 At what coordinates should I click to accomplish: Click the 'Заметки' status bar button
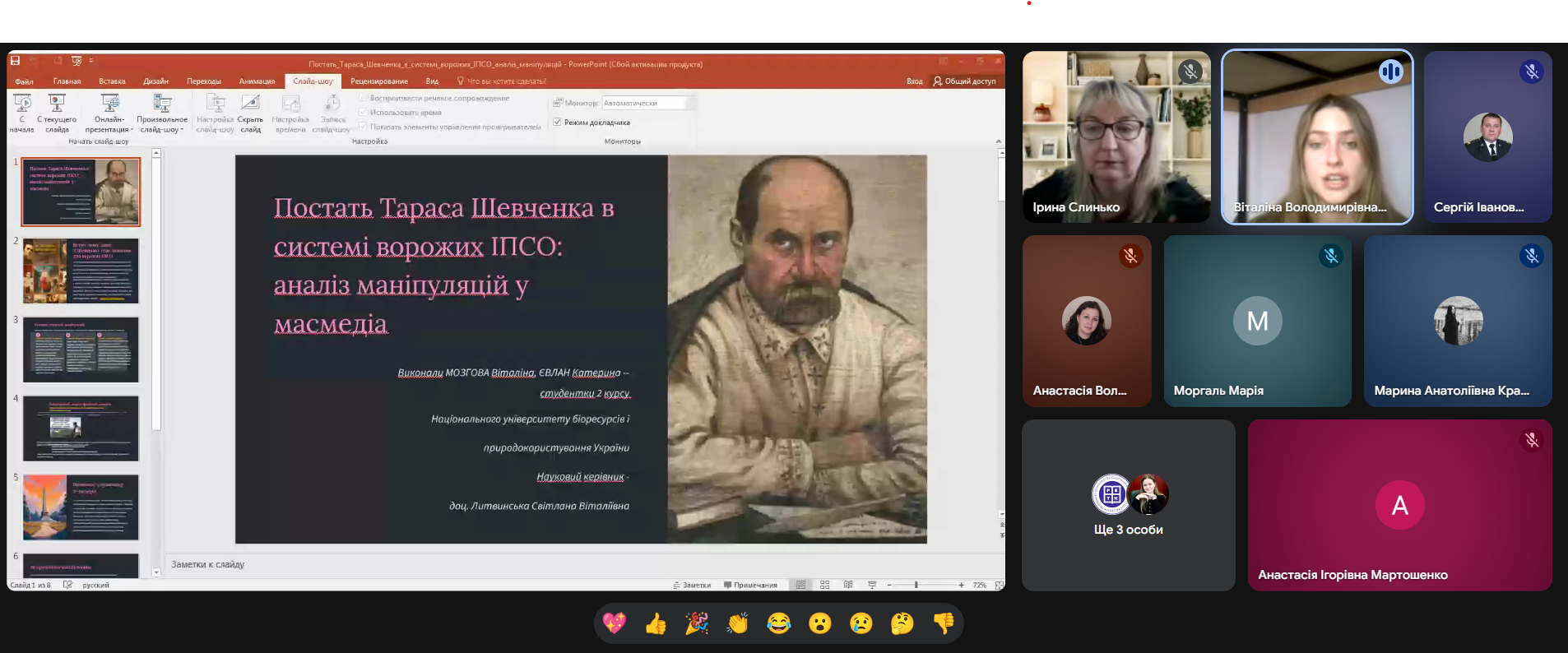pyautogui.click(x=692, y=585)
